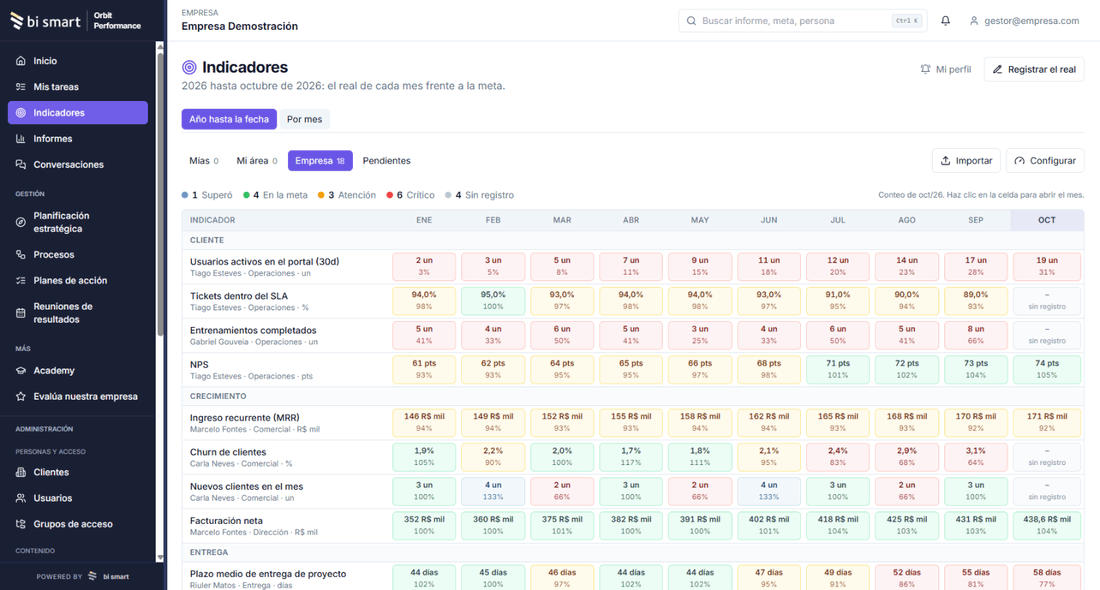Screen dimensions: 1100x590
Task: Click the Entrenamientos completados indicator name
Action: point(253,330)
